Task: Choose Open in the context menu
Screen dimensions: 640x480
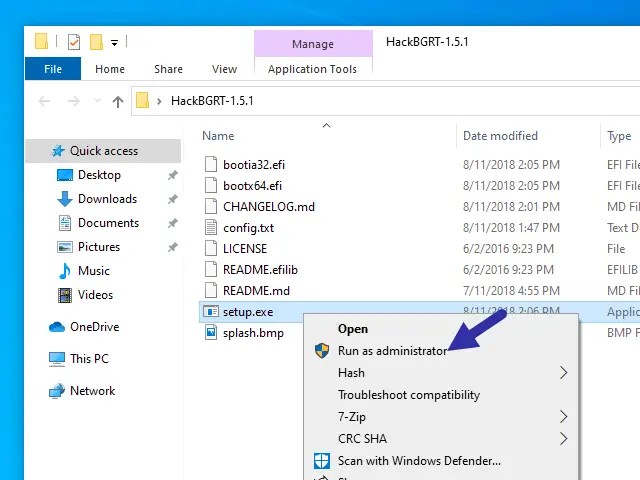Action: click(353, 329)
